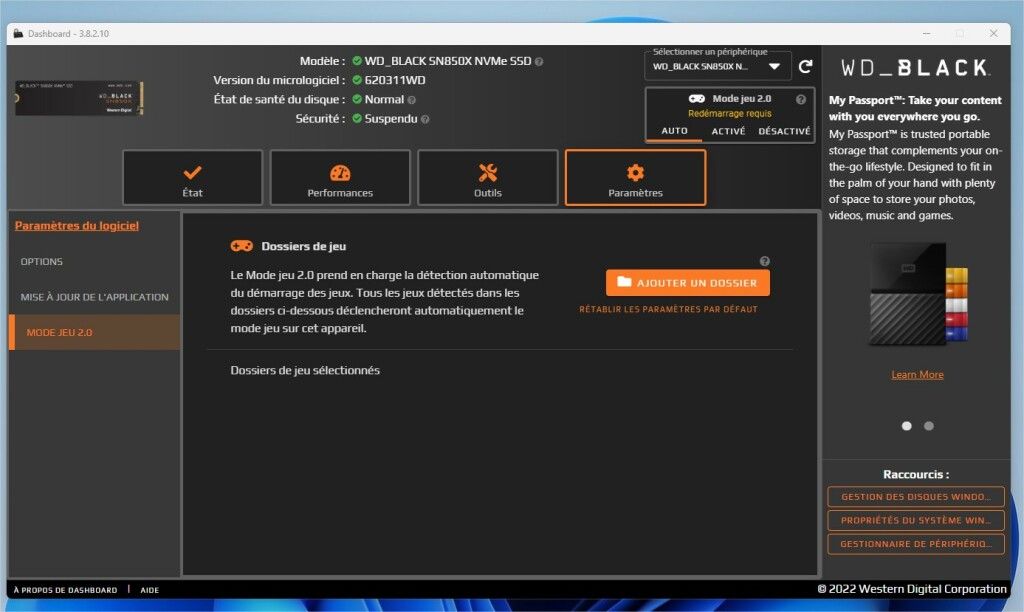Click Dossiers de jeu sélectionnés label
This screenshot has width=1024, height=612.
[305, 370]
